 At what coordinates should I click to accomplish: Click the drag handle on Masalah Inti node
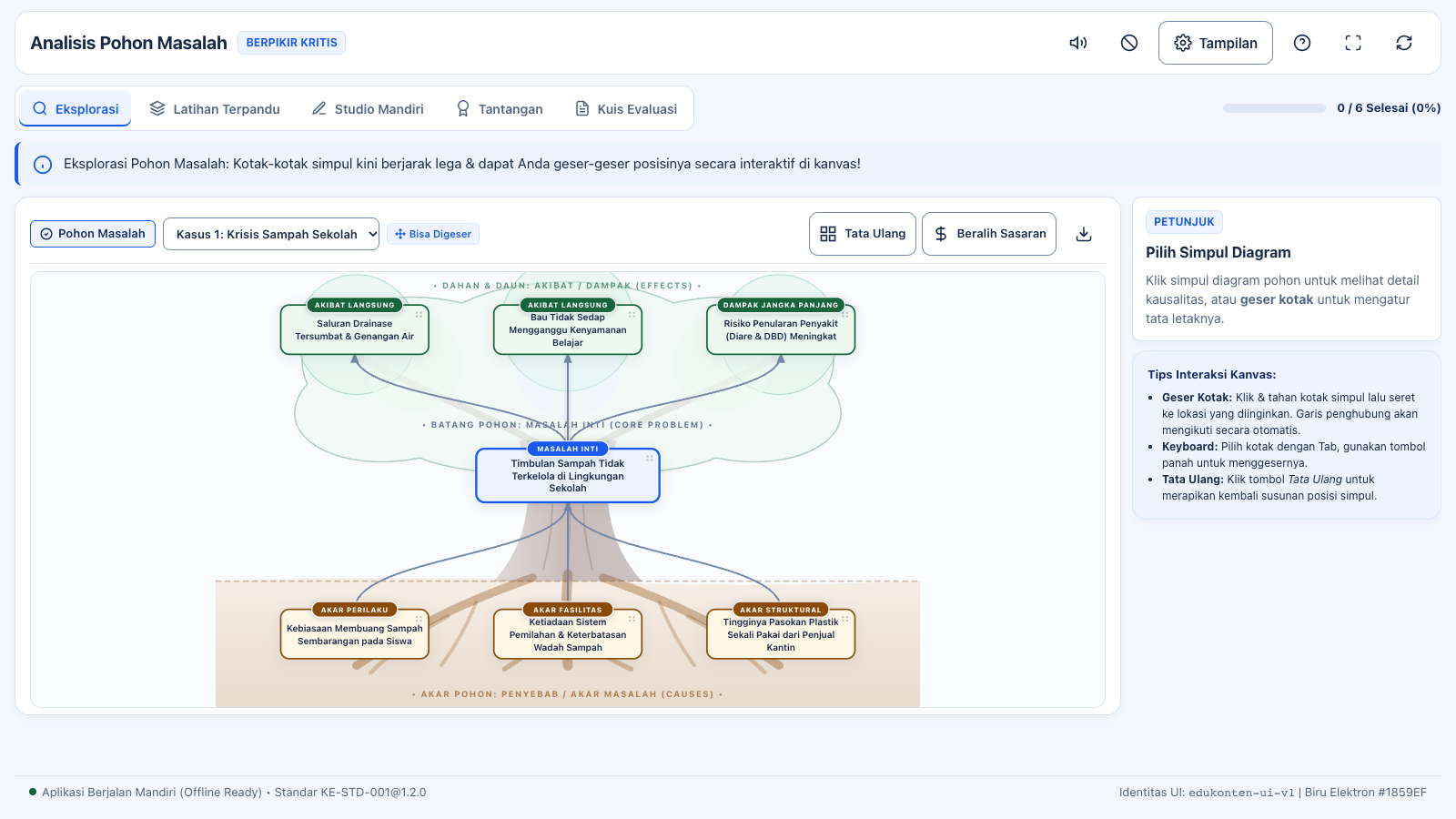pos(650,458)
